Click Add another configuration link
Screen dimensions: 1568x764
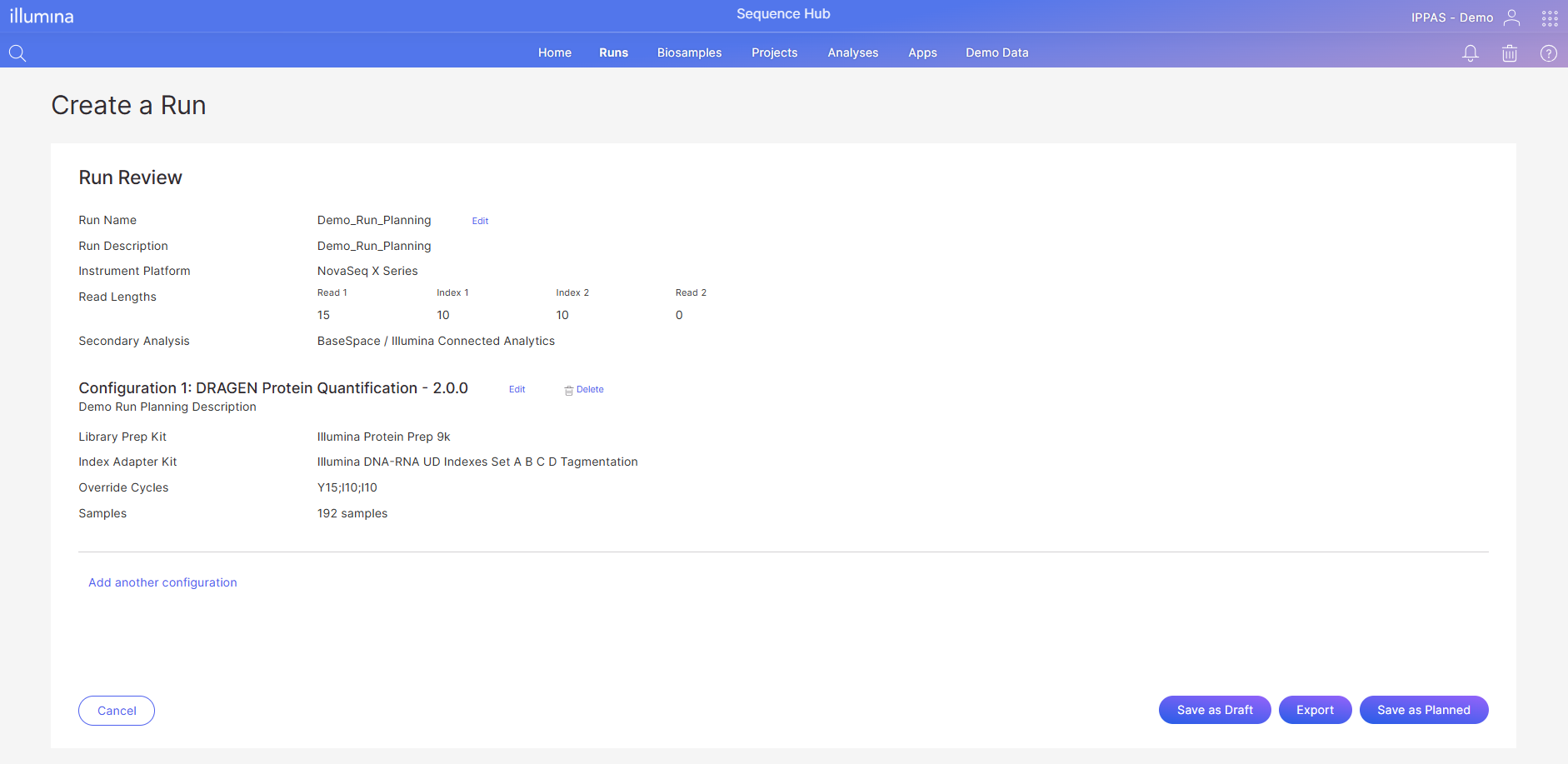coord(162,582)
